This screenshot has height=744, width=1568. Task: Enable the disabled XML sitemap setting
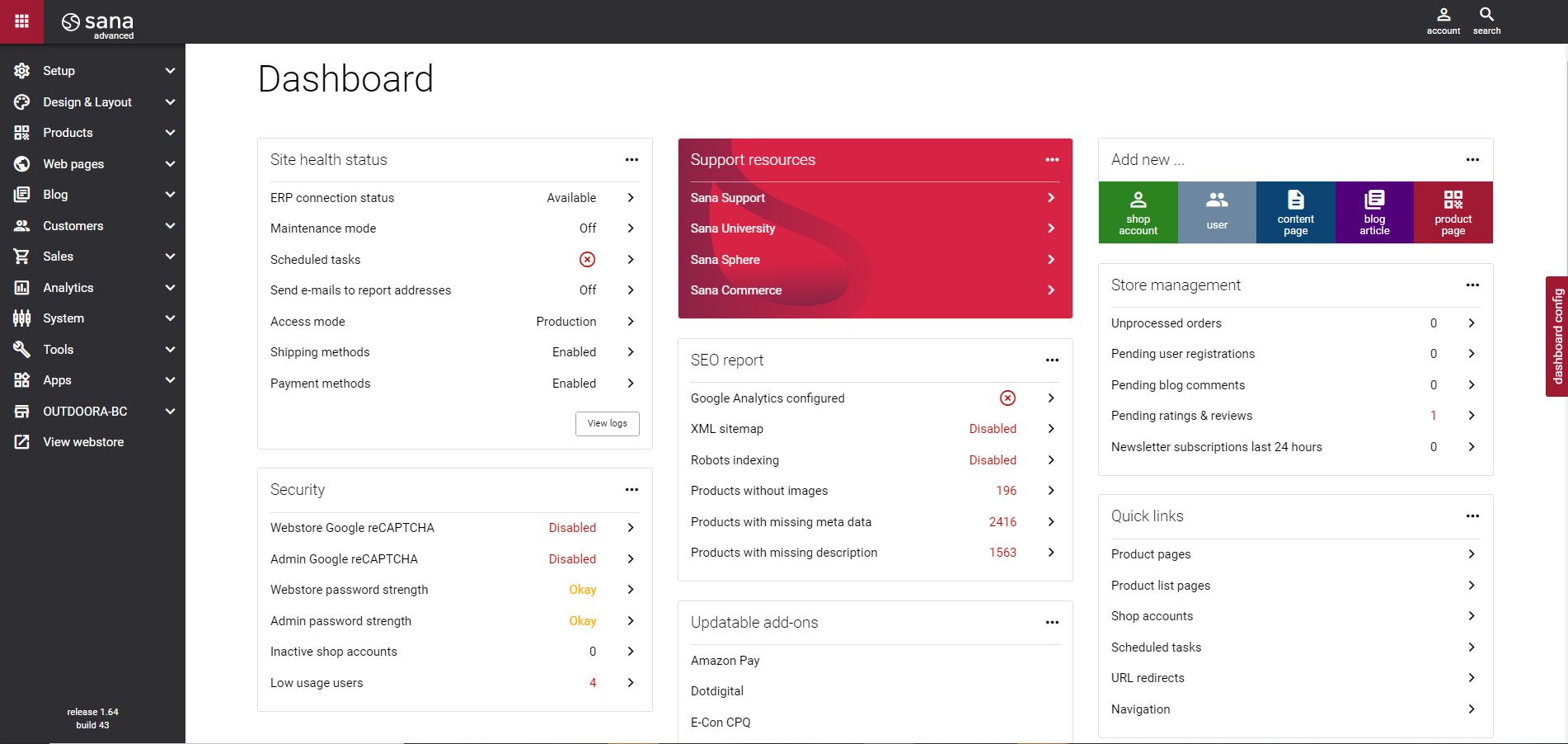tap(874, 428)
